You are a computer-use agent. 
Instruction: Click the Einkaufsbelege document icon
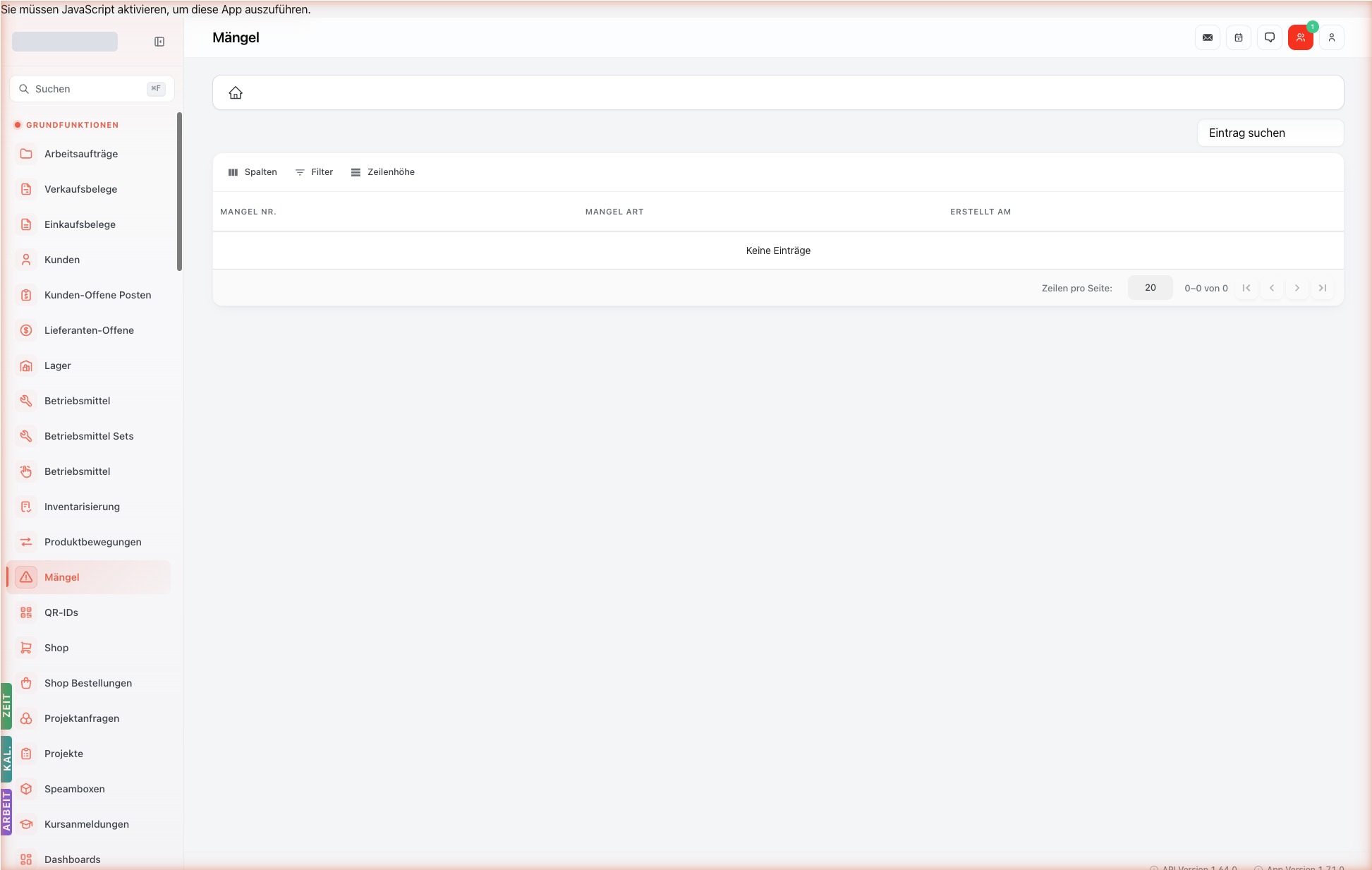26,224
